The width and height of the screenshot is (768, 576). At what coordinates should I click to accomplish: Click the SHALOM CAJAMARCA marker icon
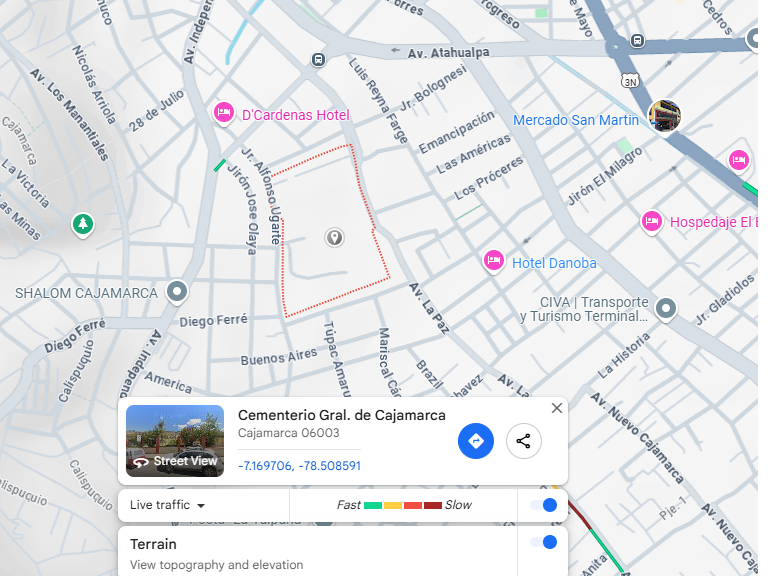[x=178, y=292]
